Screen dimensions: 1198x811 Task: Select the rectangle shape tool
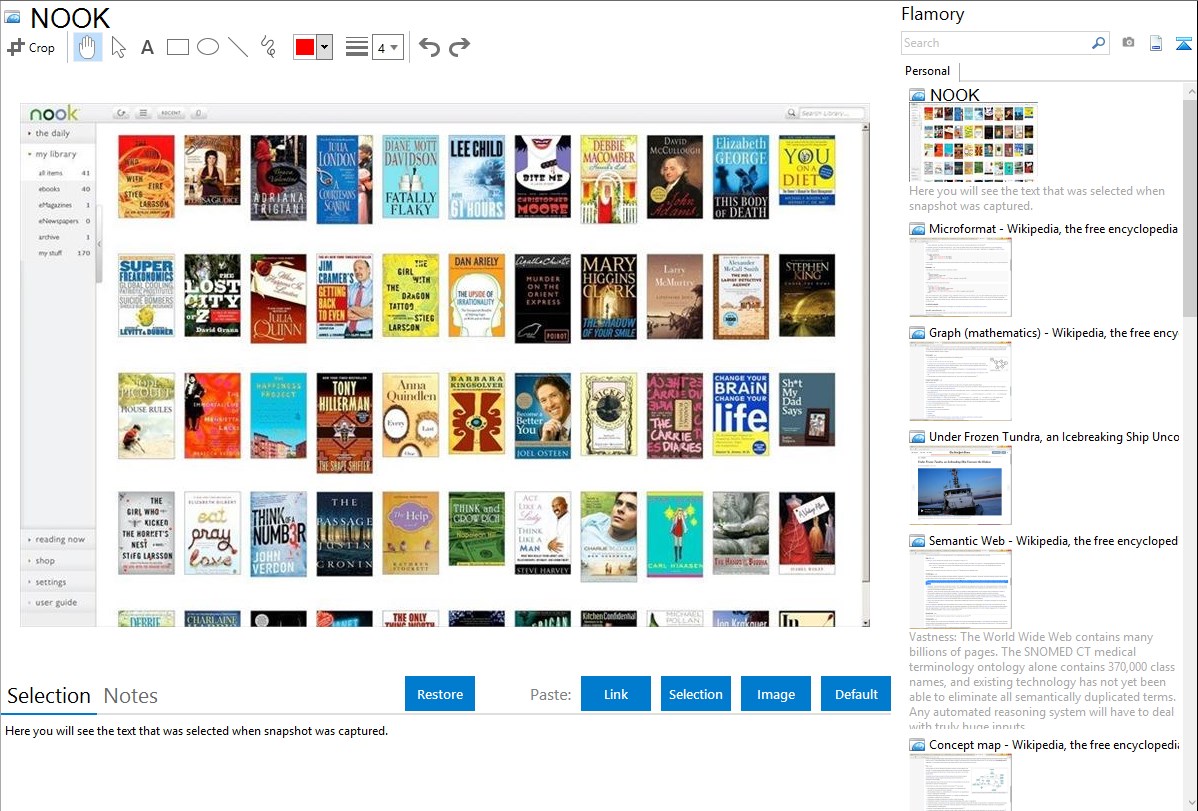tap(177, 47)
